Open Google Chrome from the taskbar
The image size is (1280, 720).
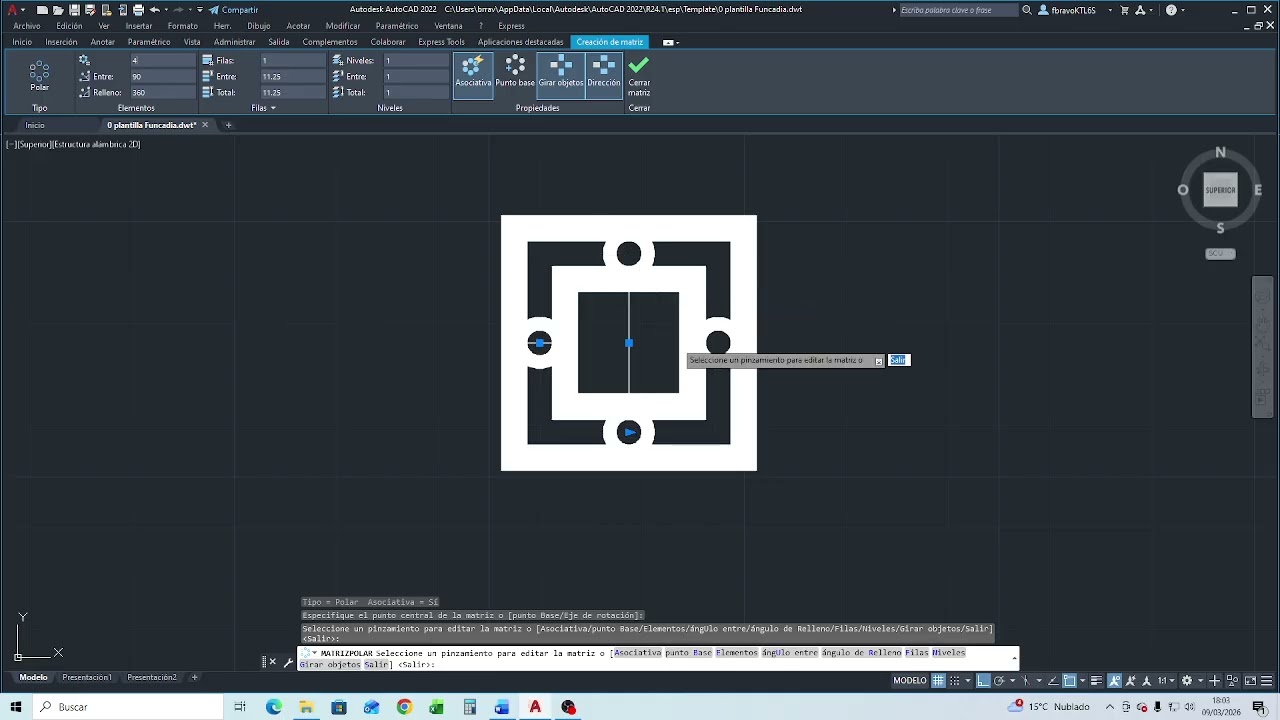pos(404,707)
